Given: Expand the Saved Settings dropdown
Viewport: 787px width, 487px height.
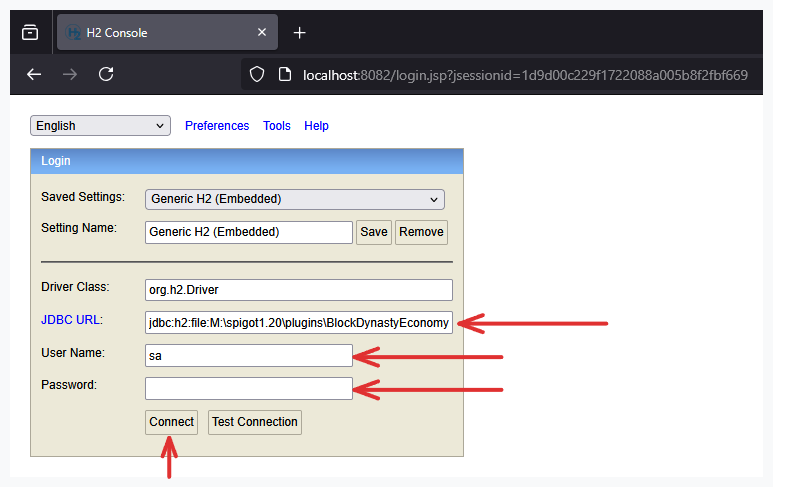Looking at the screenshot, I should pyautogui.click(x=295, y=199).
